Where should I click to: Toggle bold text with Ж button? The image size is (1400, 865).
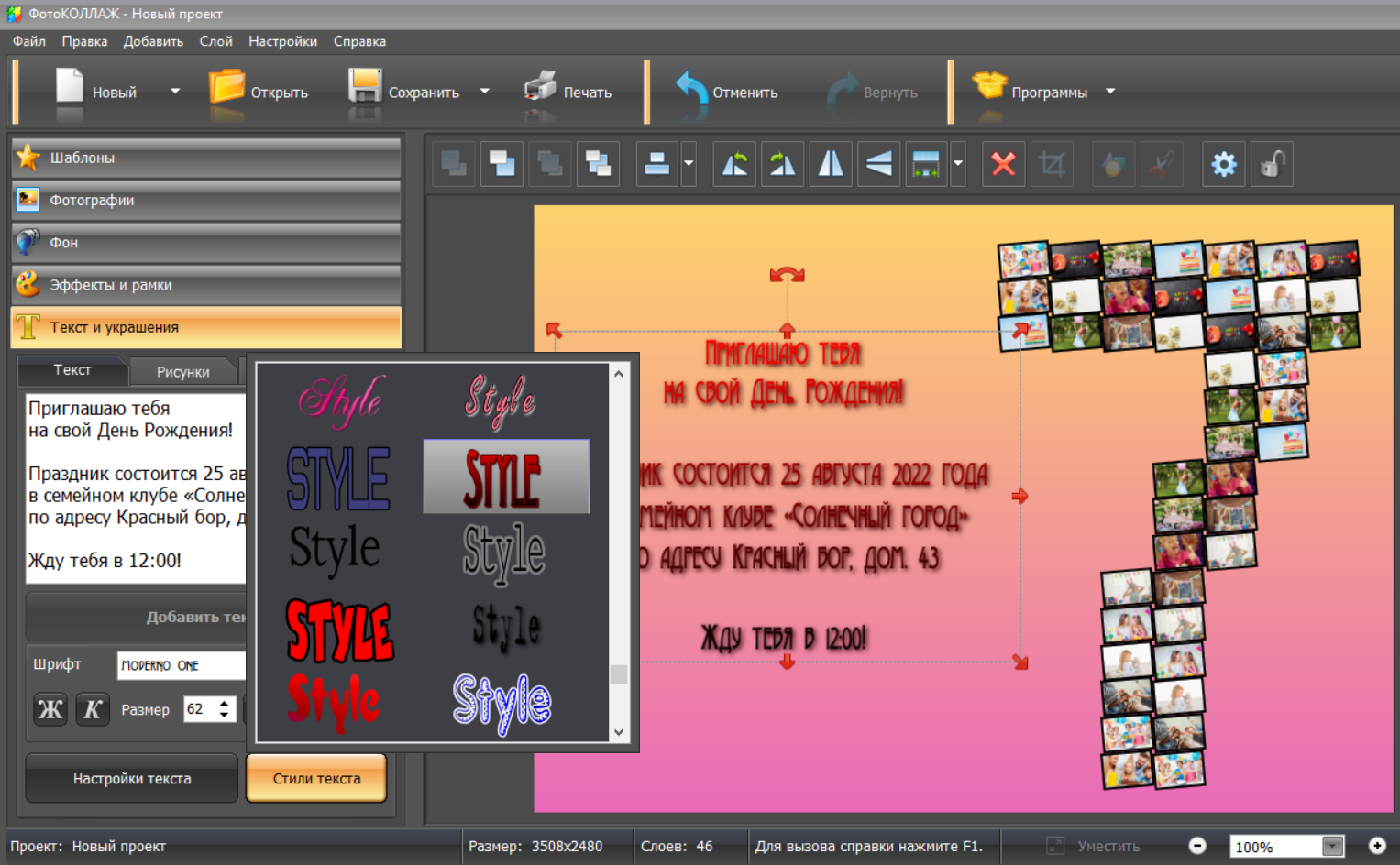[x=50, y=709]
